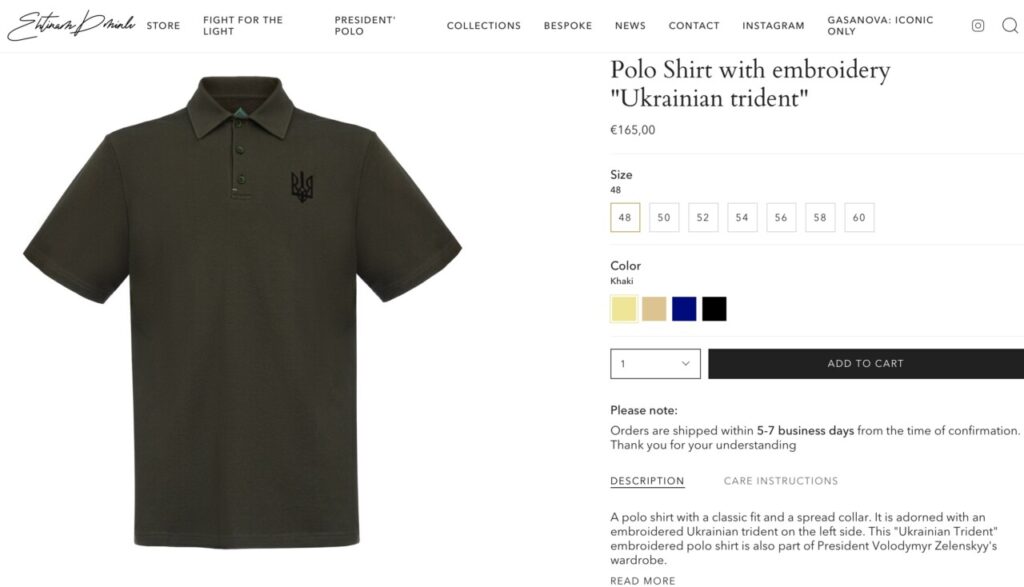Open the Instagram icon in header
Screen dimensions: 1024x587
coord(978,25)
